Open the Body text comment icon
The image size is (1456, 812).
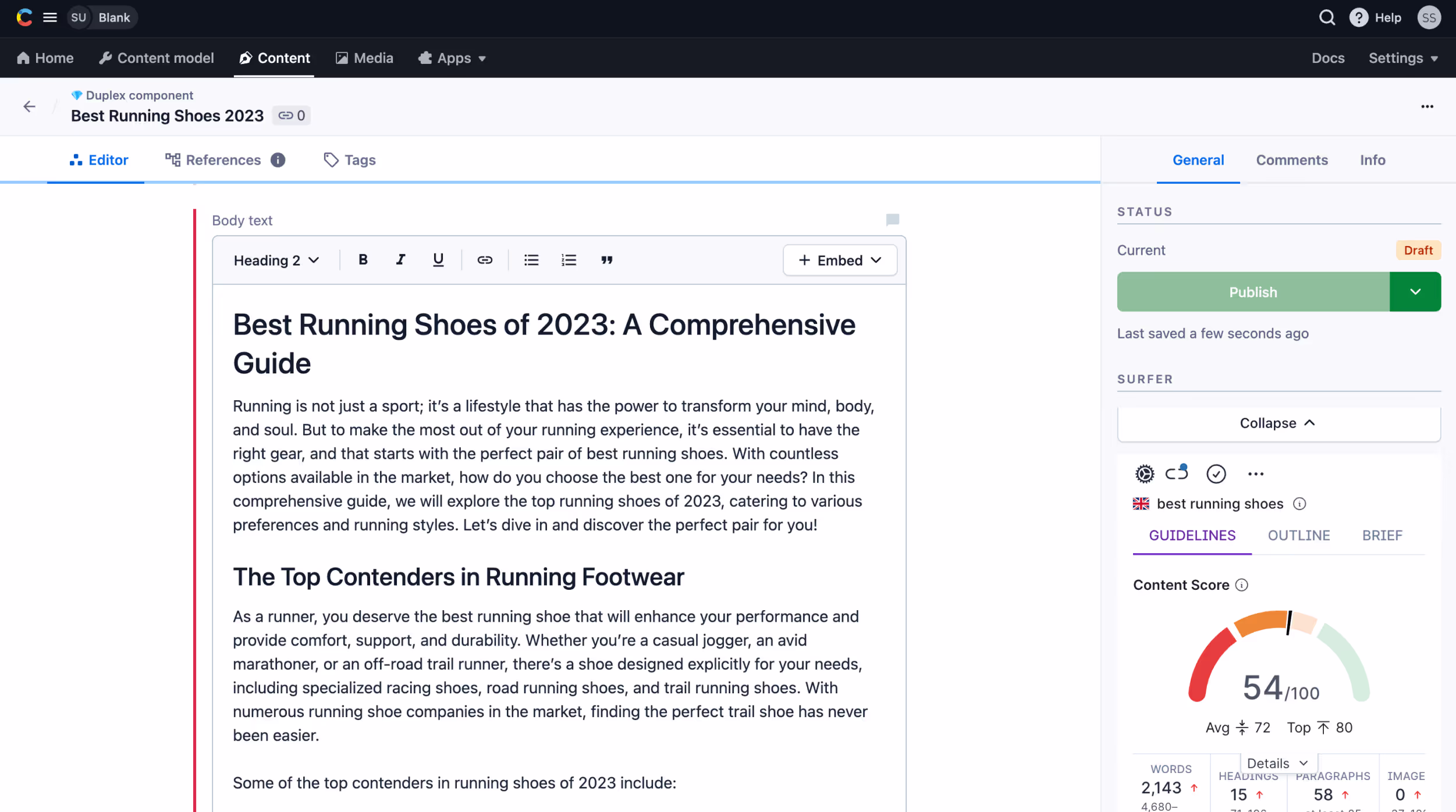[892, 220]
